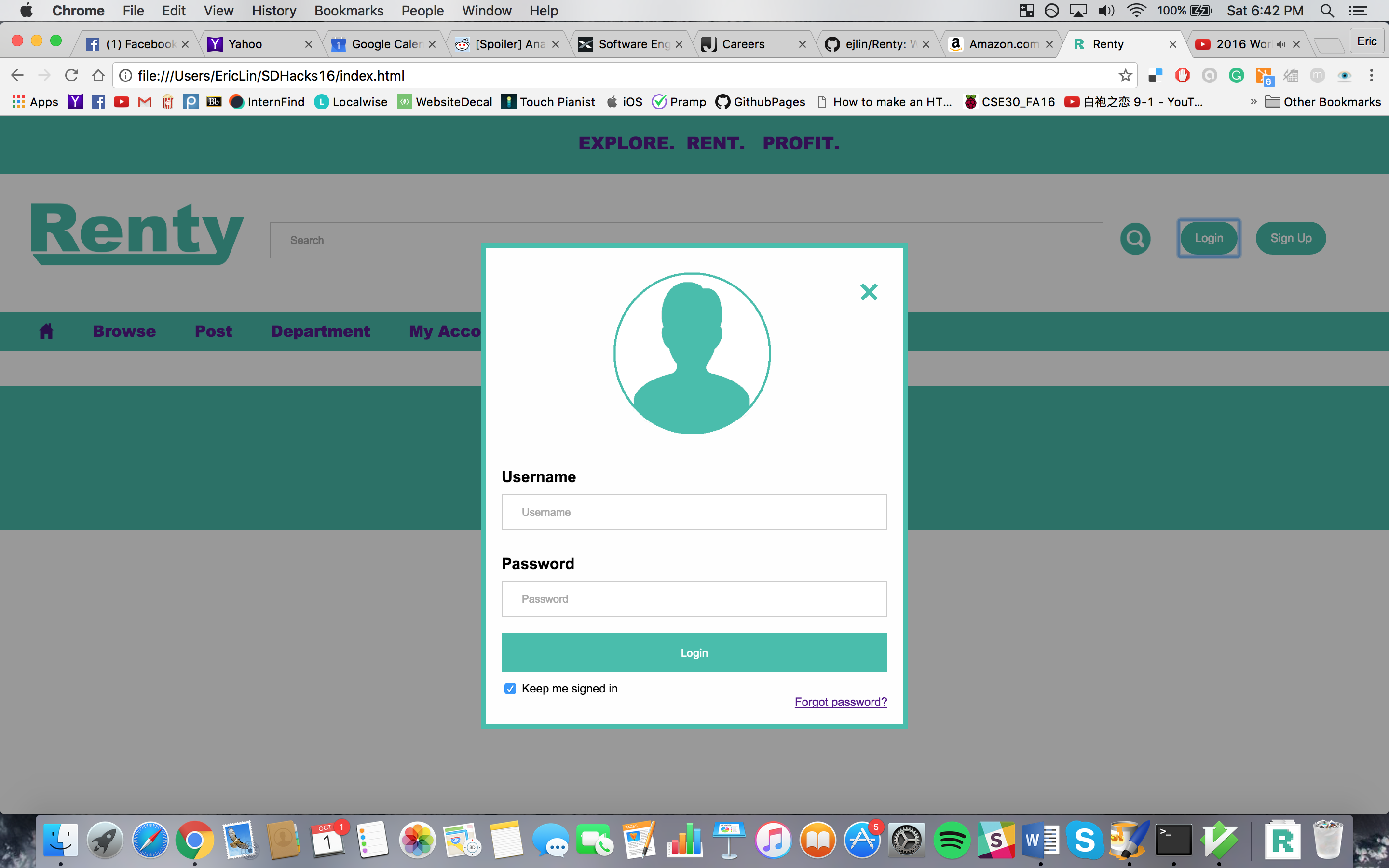This screenshot has width=1389, height=868.
Task: Click the home icon in the navigation bar
Action: [46, 331]
